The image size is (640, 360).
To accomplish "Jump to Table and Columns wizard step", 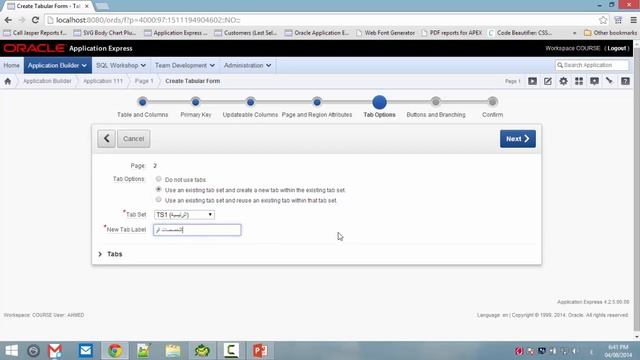I will (142, 102).
